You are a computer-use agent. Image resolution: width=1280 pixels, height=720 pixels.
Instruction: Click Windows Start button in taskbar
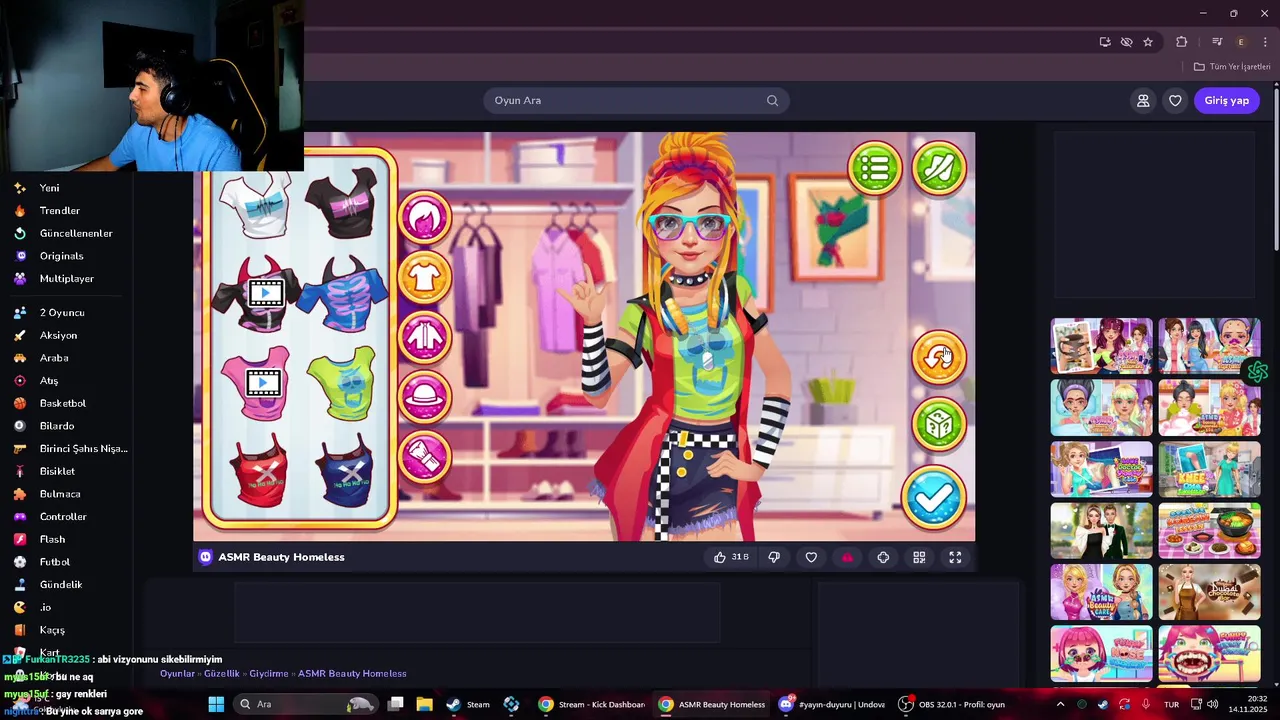[216, 704]
